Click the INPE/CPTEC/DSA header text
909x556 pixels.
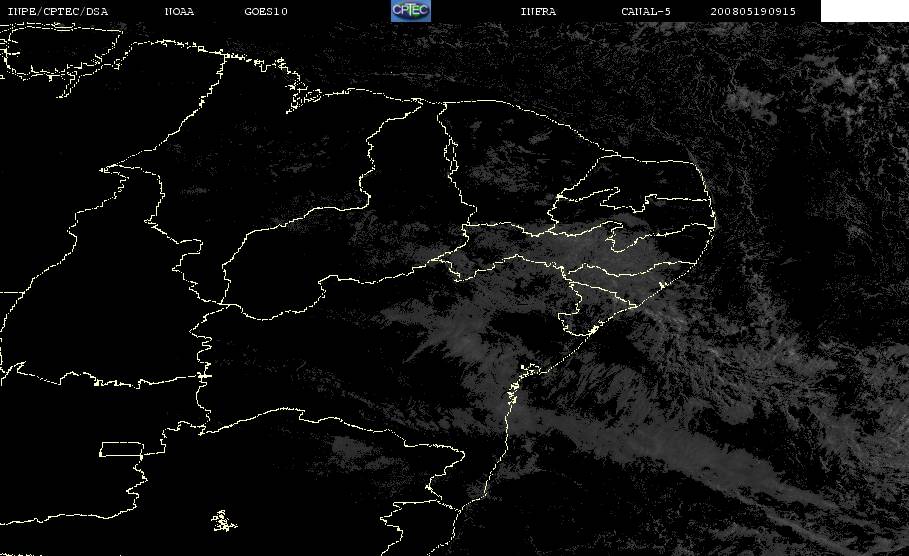click(57, 12)
